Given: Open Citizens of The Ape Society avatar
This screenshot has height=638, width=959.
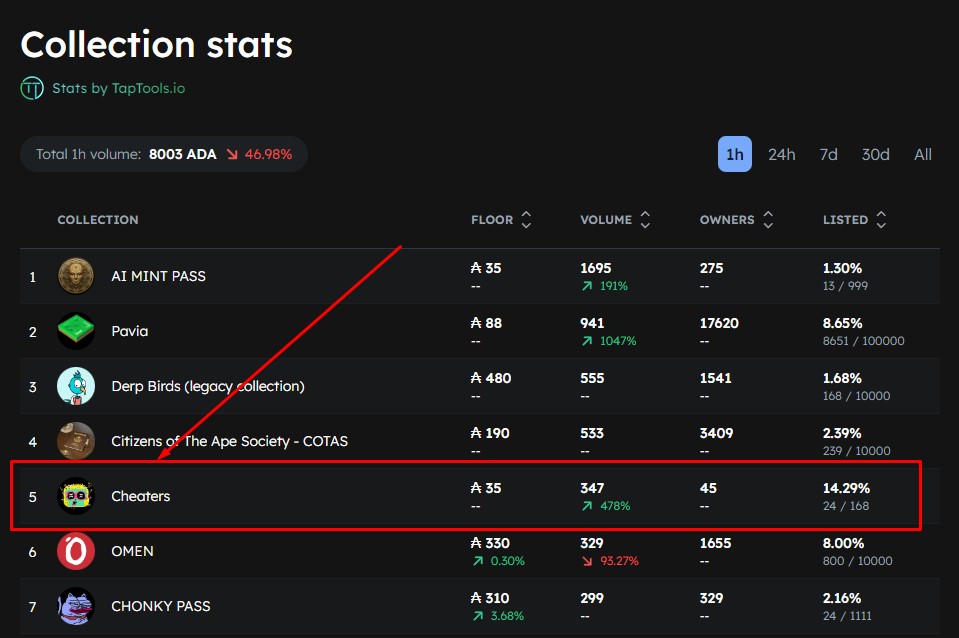Looking at the screenshot, I should pyautogui.click(x=76, y=441).
